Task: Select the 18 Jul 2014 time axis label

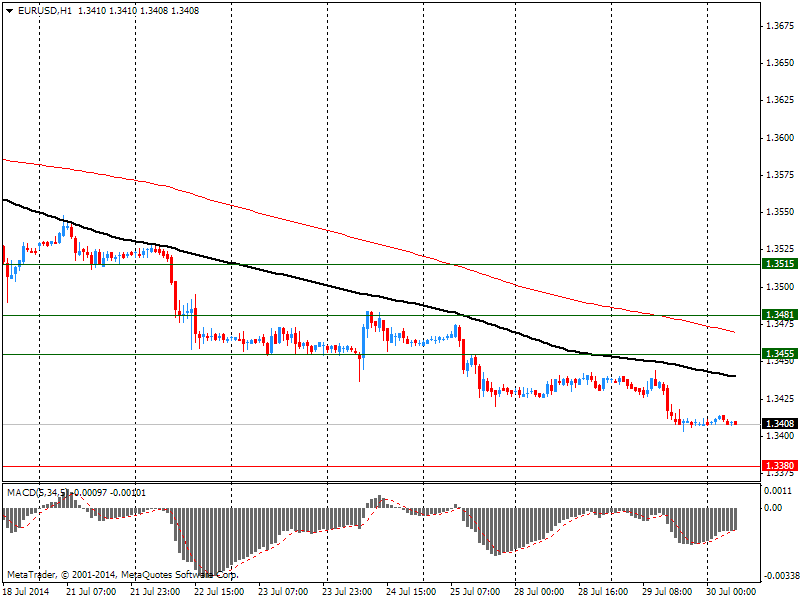Action: (27, 591)
